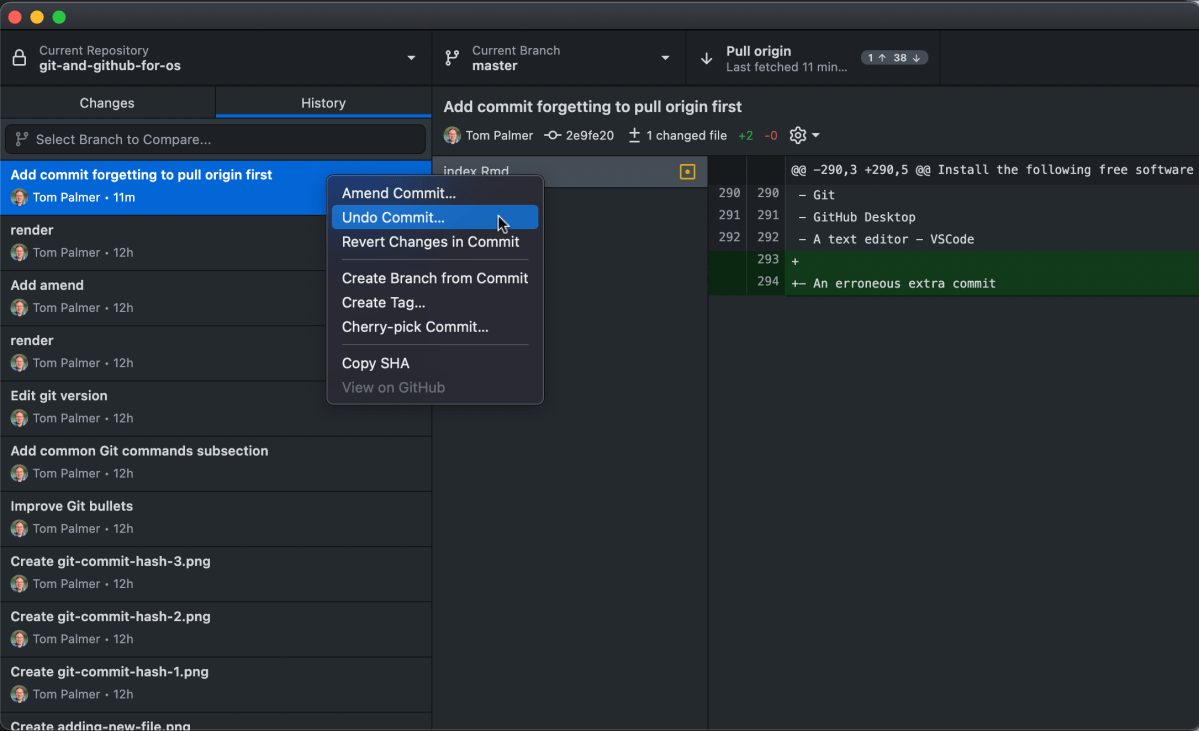Click the green +2 additions count
The image size is (1199, 731).
(746, 135)
